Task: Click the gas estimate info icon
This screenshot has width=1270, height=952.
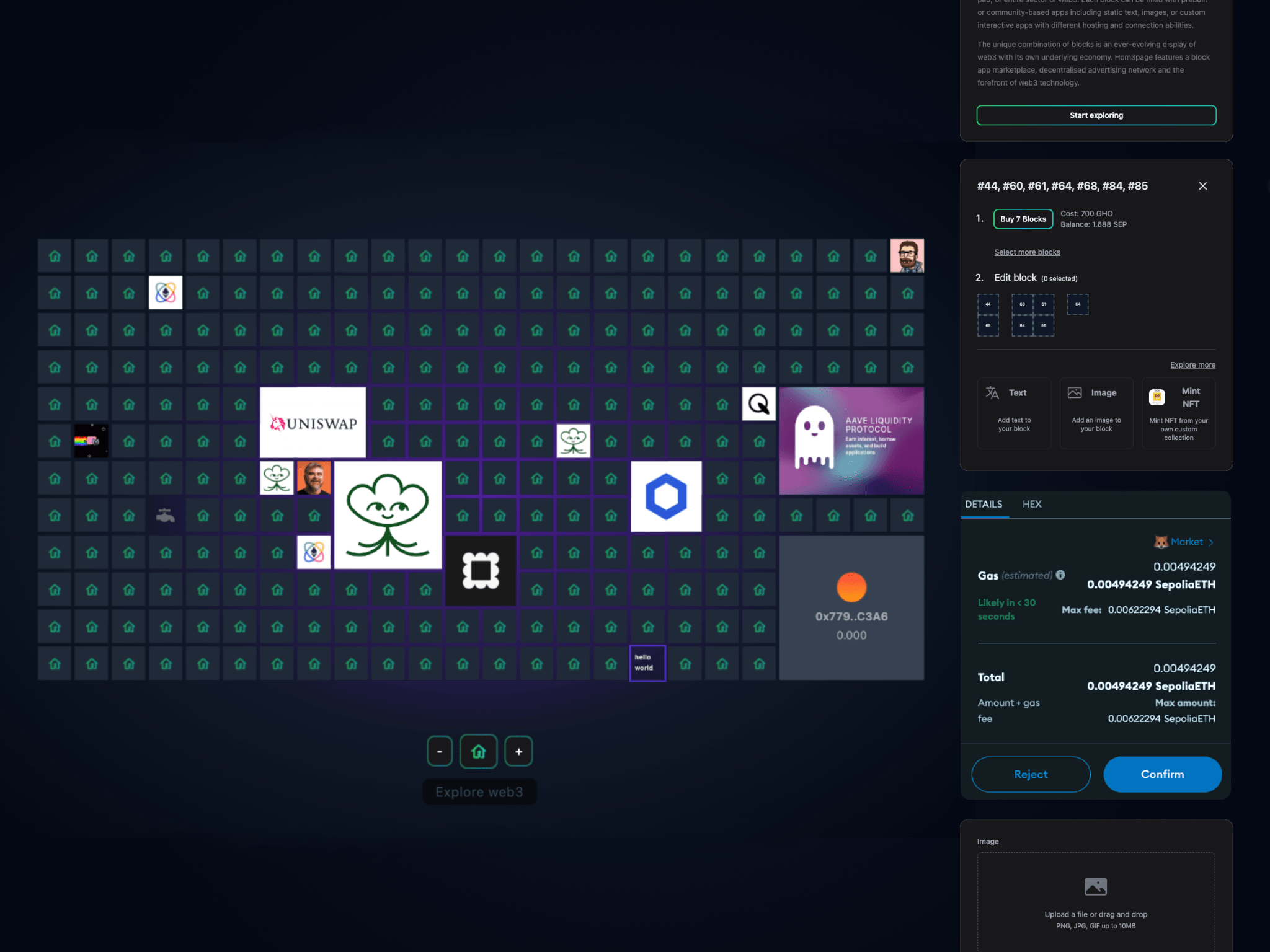Action: tap(1060, 575)
